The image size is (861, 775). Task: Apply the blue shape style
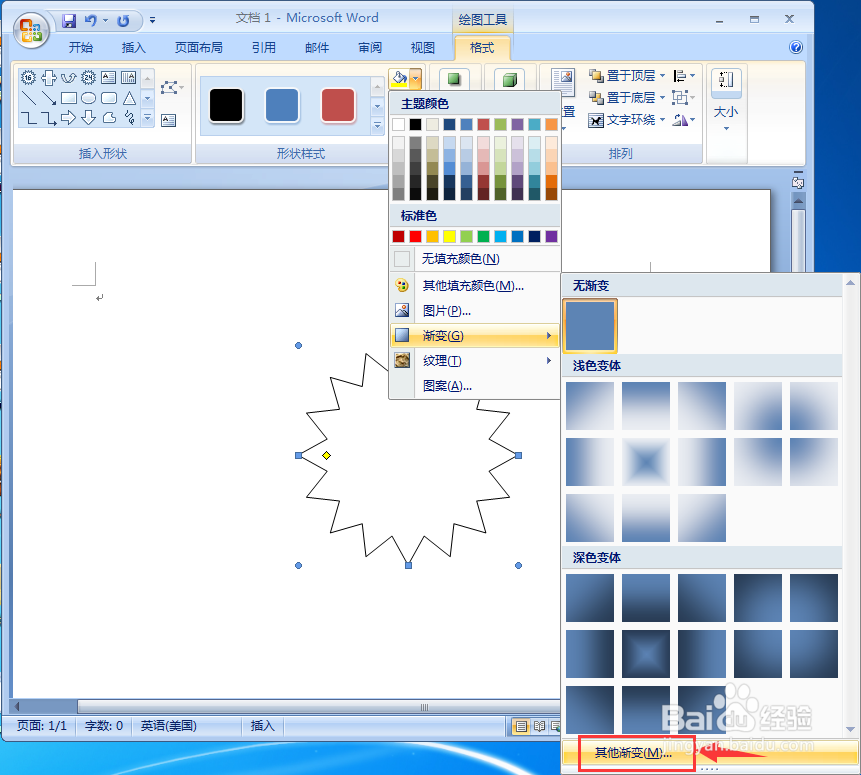click(x=282, y=105)
